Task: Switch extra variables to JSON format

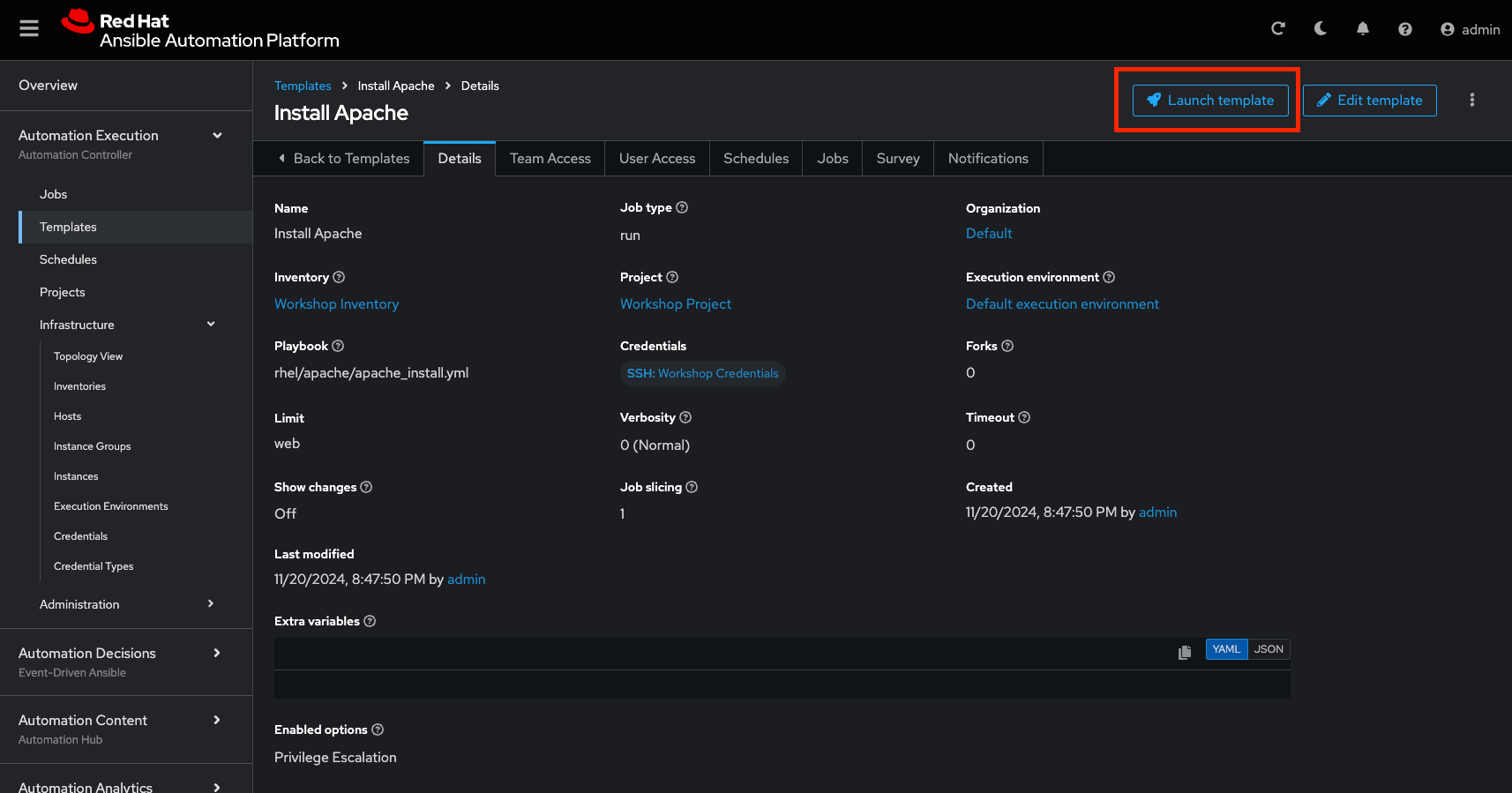Action: pyautogui.click(x=1269, y=649)
